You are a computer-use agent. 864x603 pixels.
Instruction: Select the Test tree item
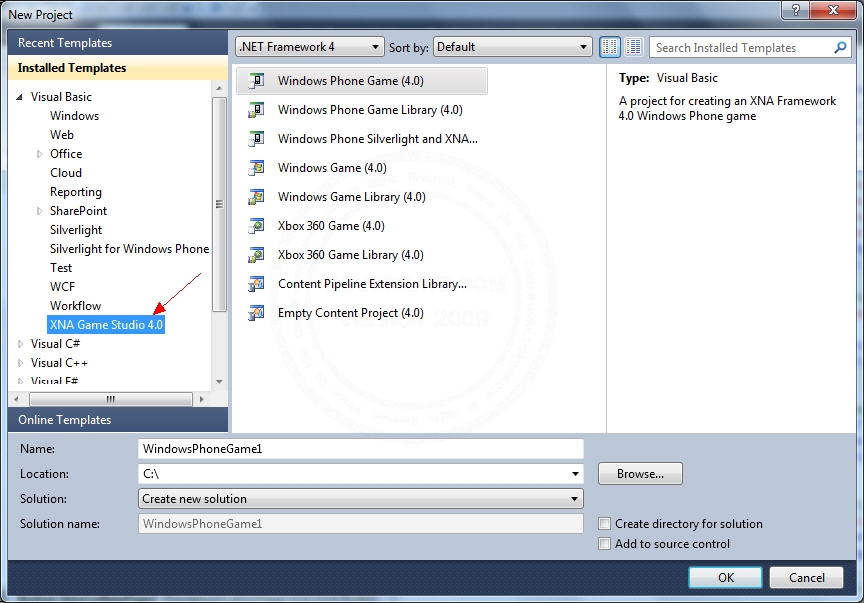pyautogui.click(x=61, y=268)
